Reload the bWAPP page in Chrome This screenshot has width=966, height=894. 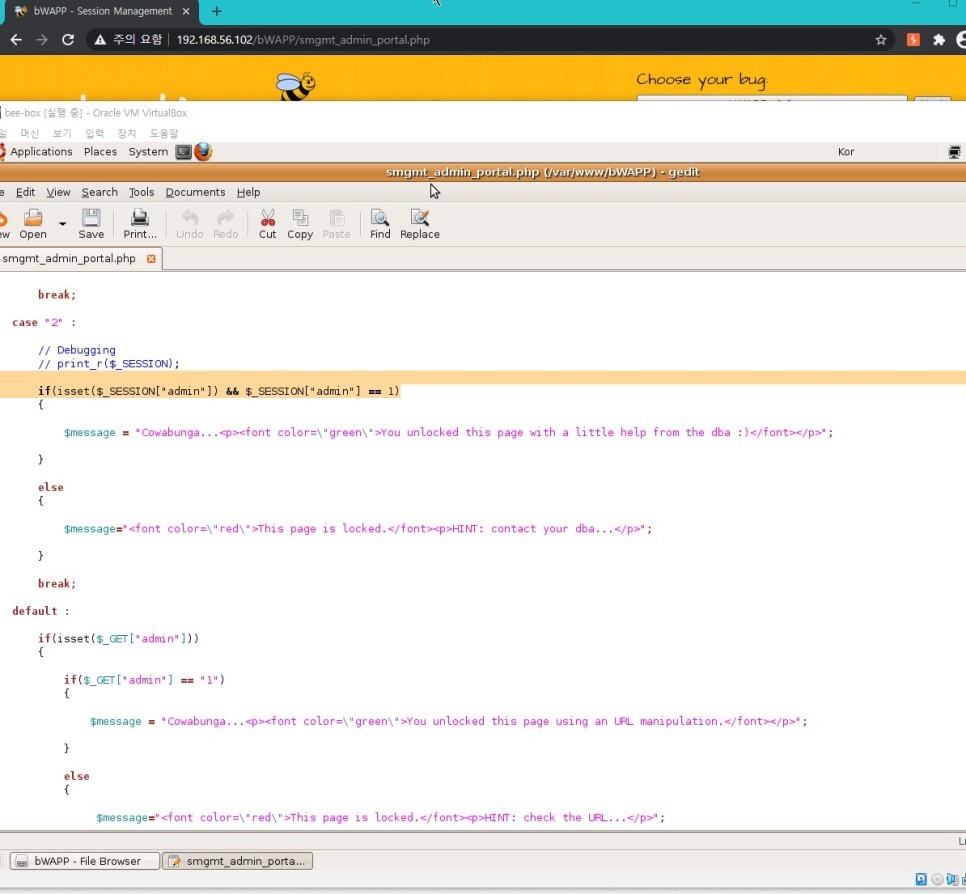(x=68, y=40)
